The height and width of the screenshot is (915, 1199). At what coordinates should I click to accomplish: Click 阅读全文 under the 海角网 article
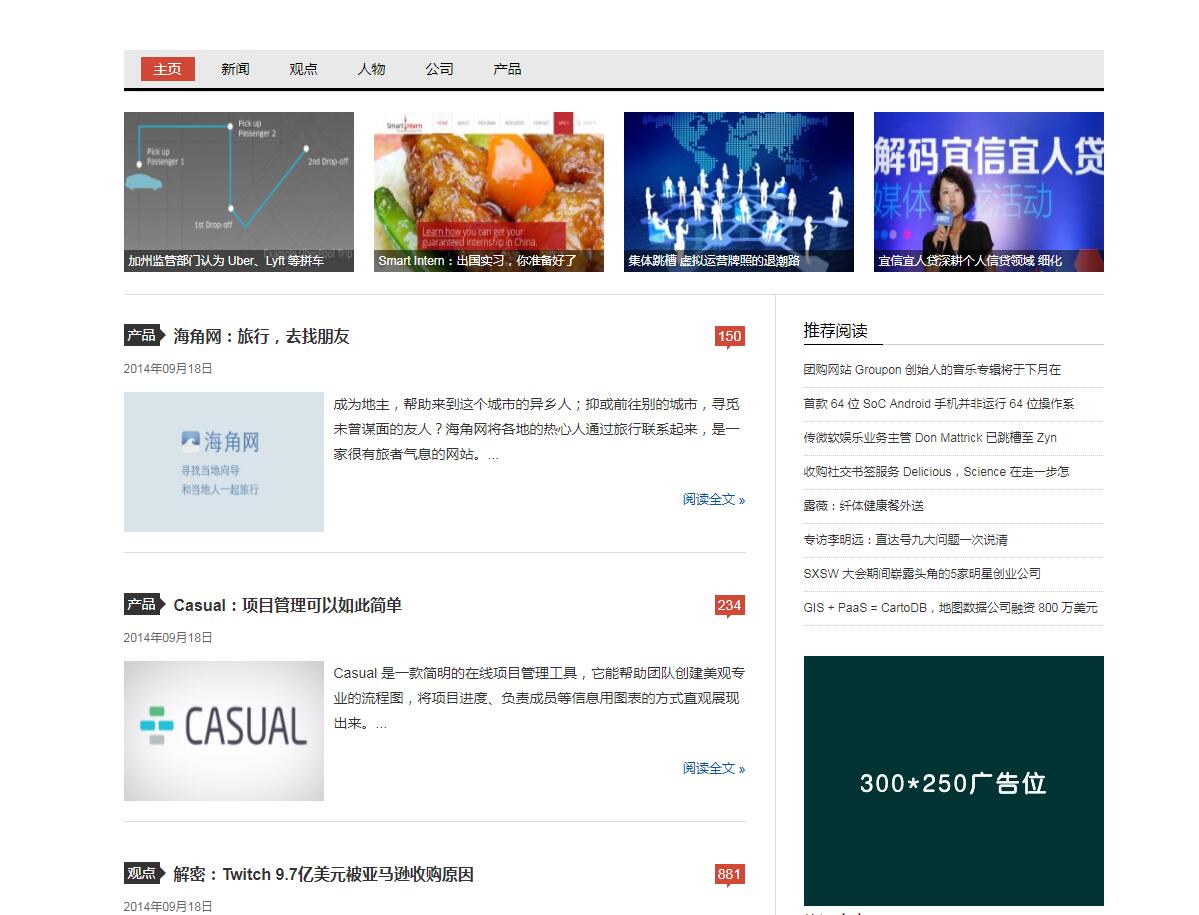point(713,499)
